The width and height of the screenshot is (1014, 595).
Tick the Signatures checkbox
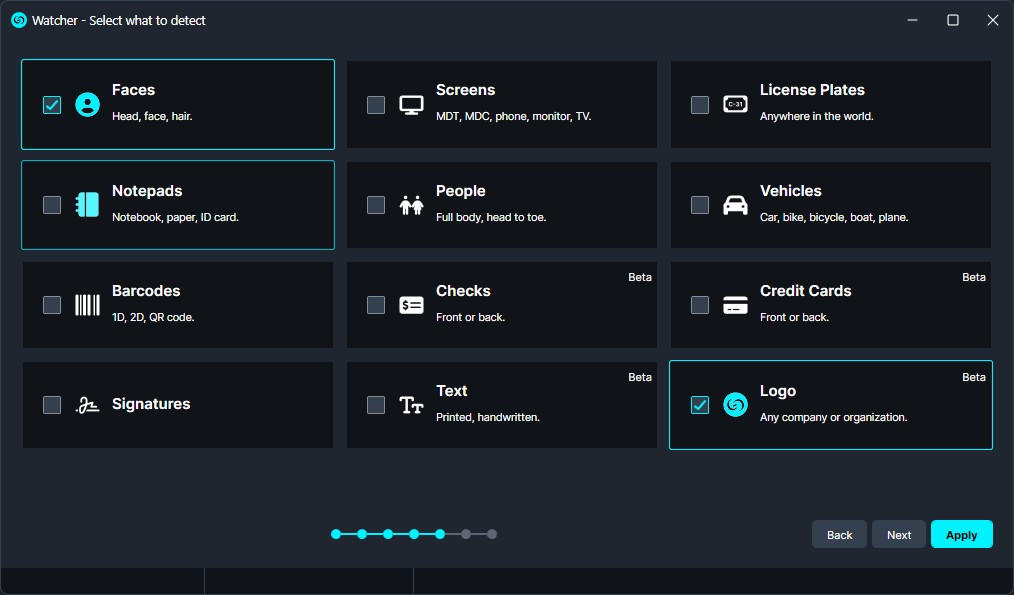52,405
